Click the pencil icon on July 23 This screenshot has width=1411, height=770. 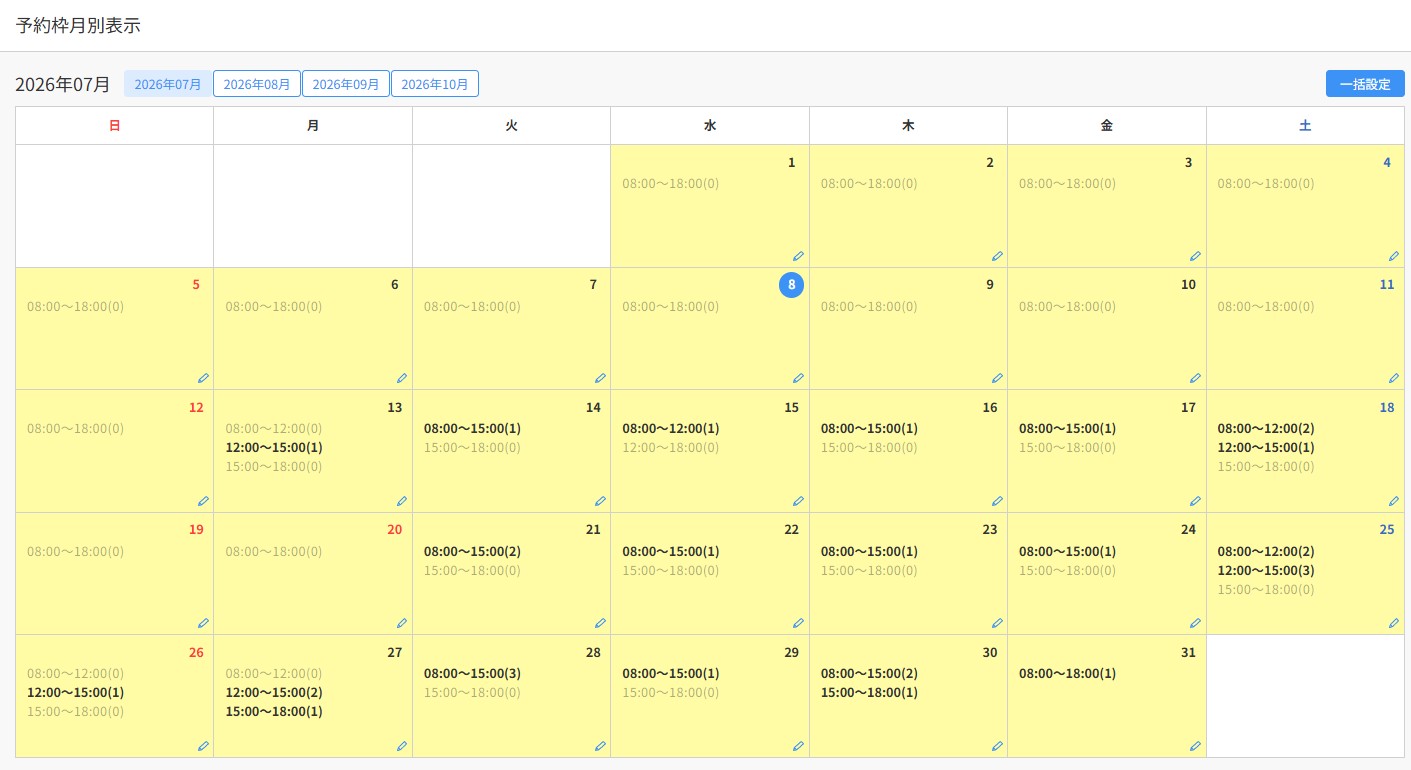point(997,623)
